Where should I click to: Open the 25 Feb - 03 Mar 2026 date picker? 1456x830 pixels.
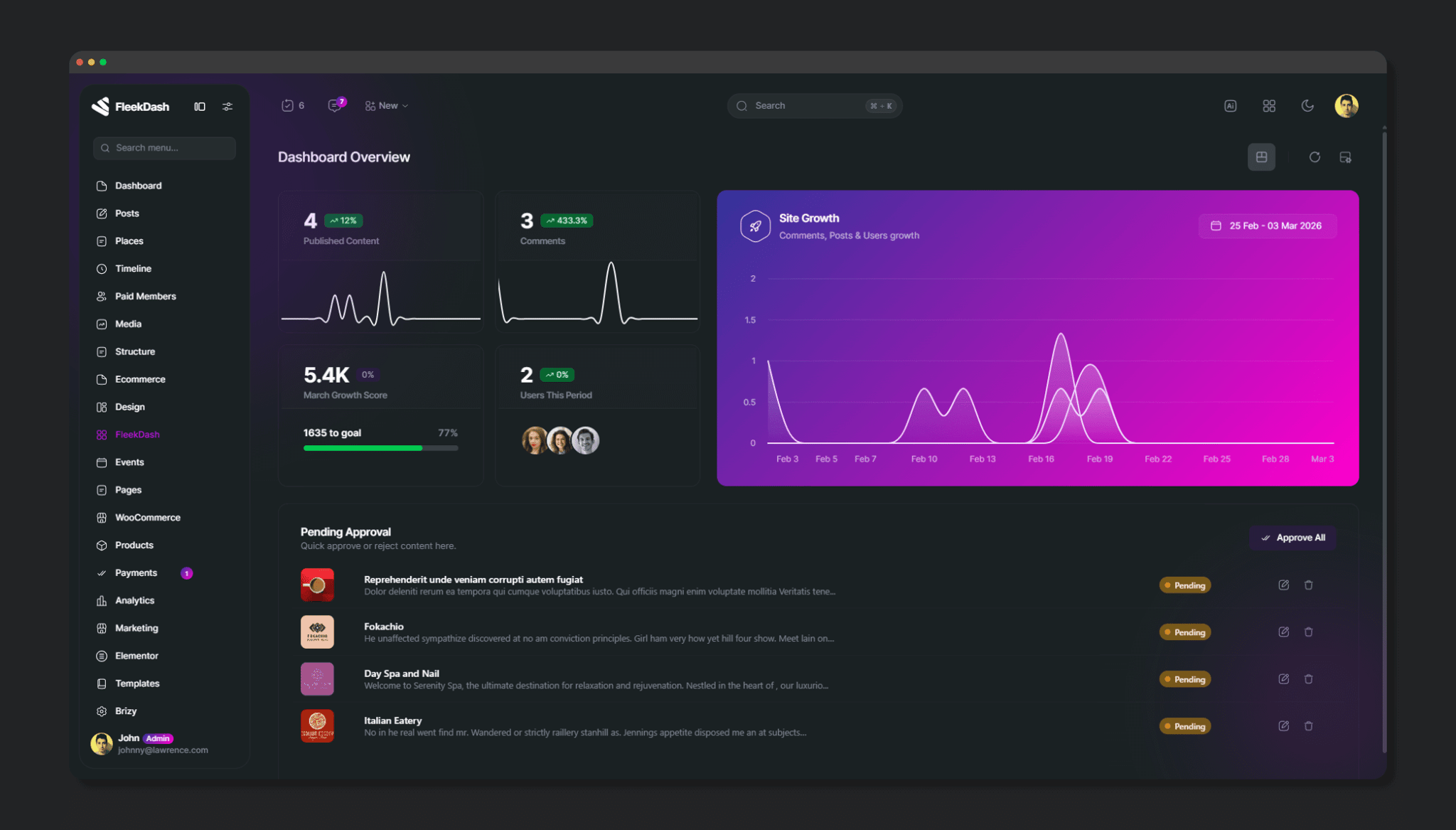tap(1268, 225)
